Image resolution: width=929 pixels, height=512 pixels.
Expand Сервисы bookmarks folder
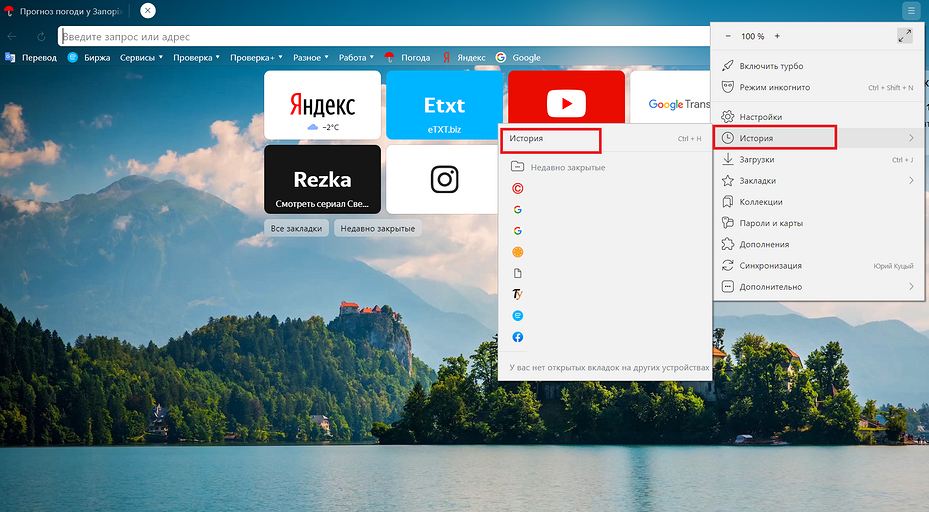(x=141, y=57)
